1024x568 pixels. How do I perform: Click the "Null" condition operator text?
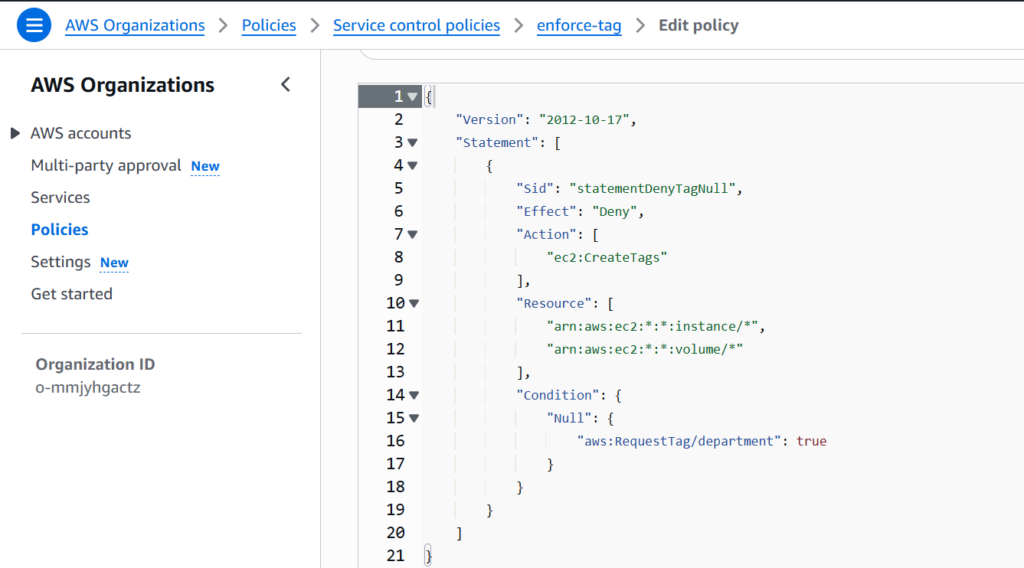coord(569,418)
